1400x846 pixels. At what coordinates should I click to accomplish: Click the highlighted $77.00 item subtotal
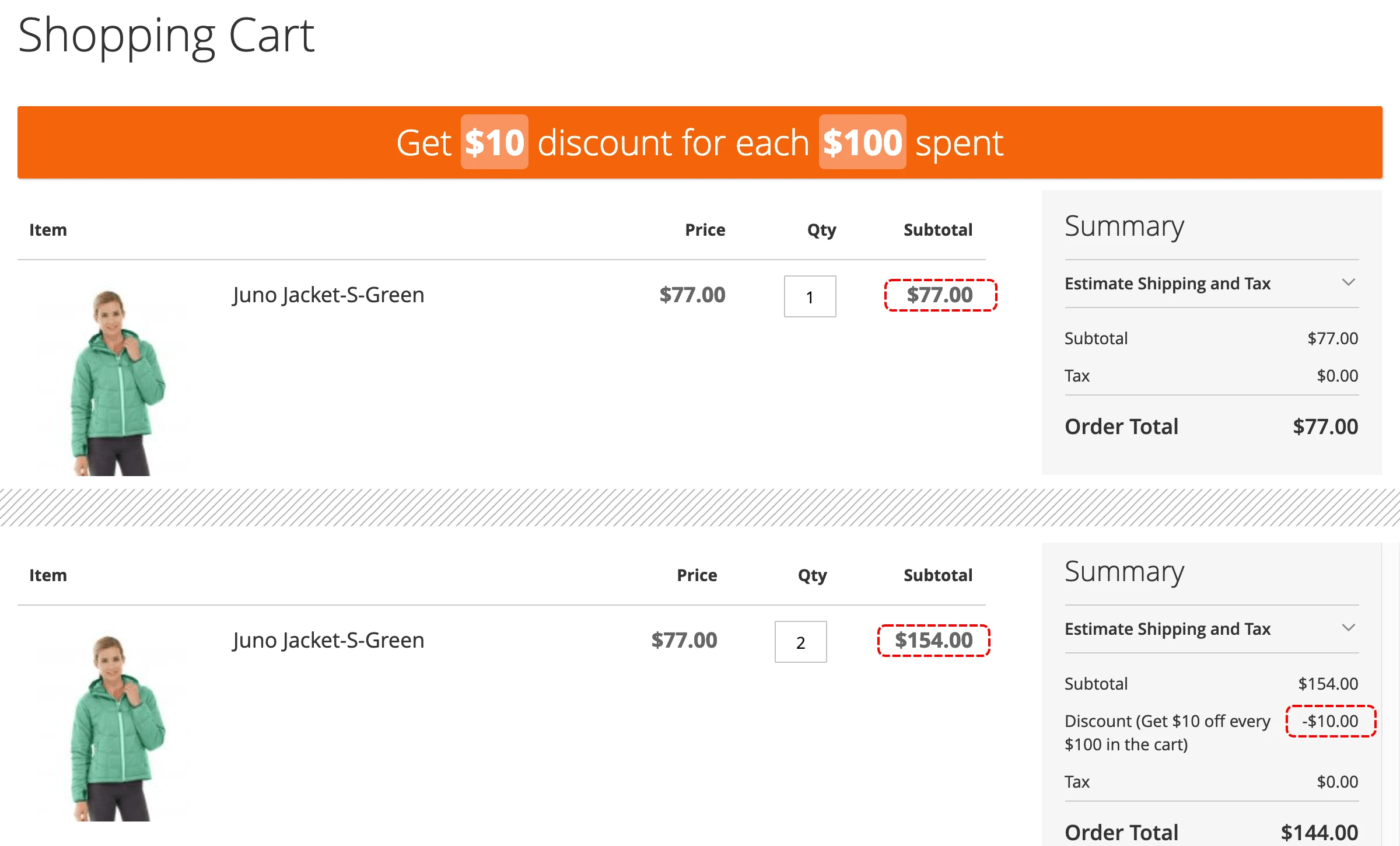pyautogui.click(x=940, y=295)
